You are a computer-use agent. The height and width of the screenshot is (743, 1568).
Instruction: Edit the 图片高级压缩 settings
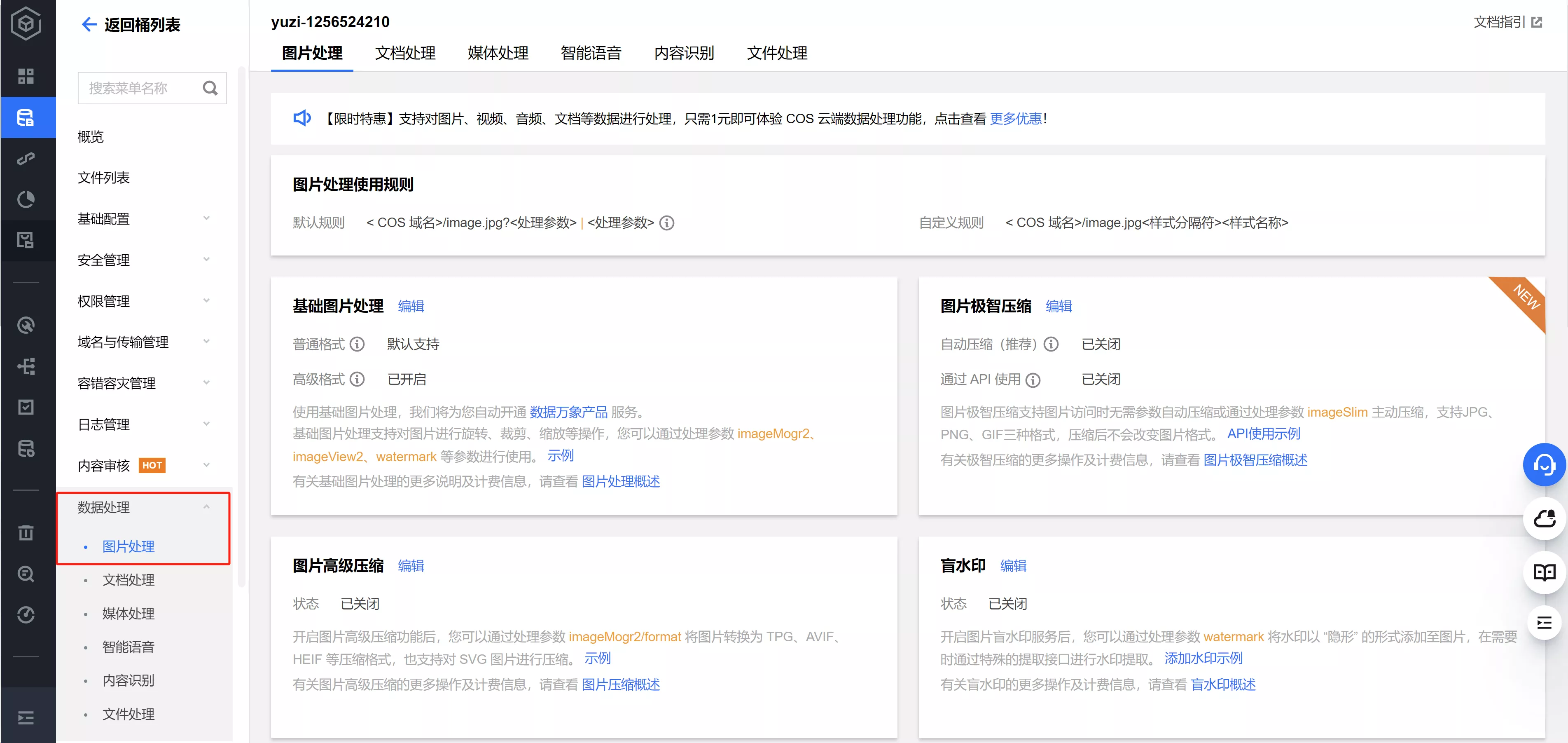point(411,566)
